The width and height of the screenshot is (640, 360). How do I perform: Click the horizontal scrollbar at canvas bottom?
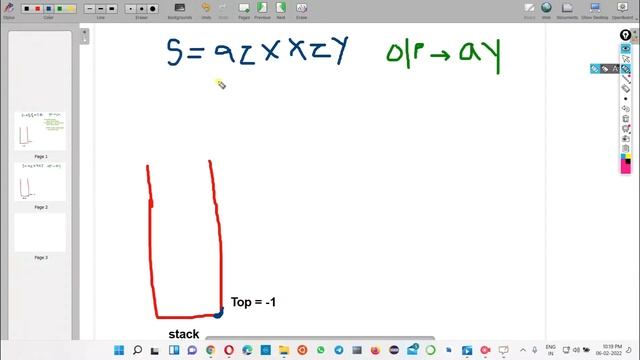pos(320,338)
